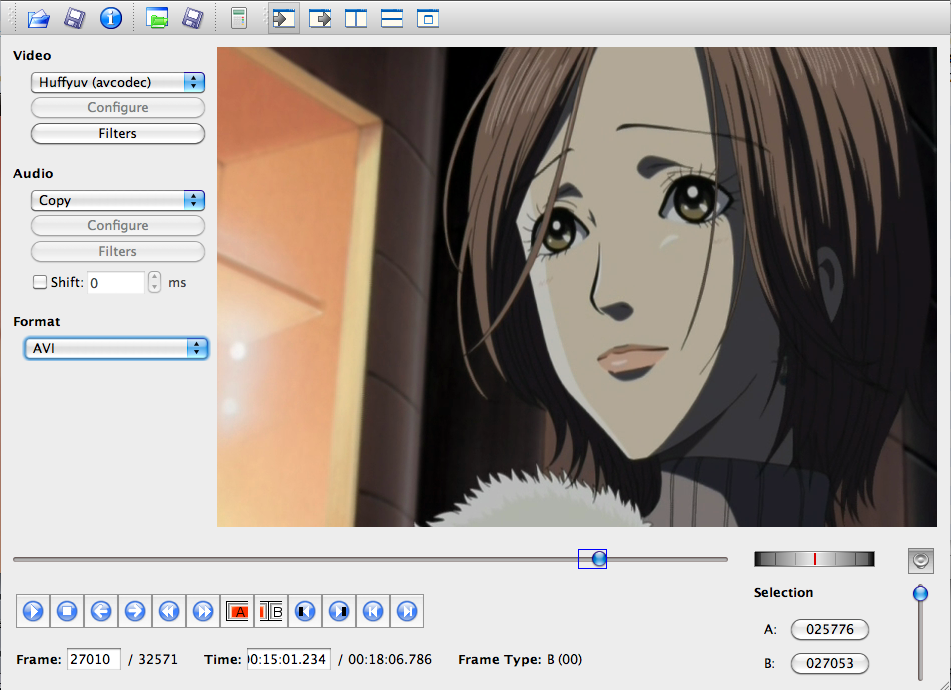951x690 pixels.
Task: Increase audio Shift with the up arrow
Action: 155,277
